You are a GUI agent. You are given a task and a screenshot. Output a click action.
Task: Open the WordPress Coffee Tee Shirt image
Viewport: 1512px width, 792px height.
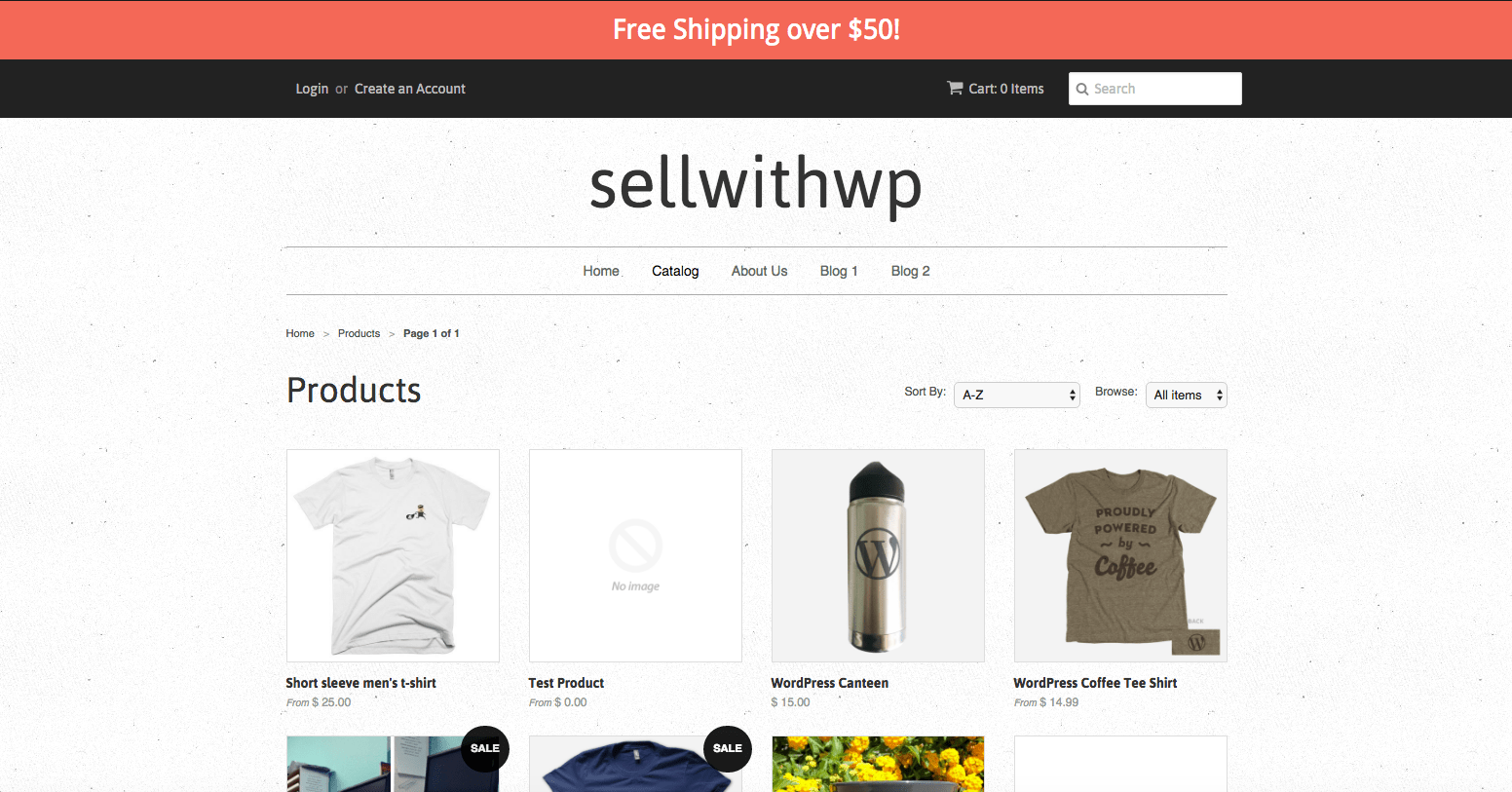point(1120,555)
